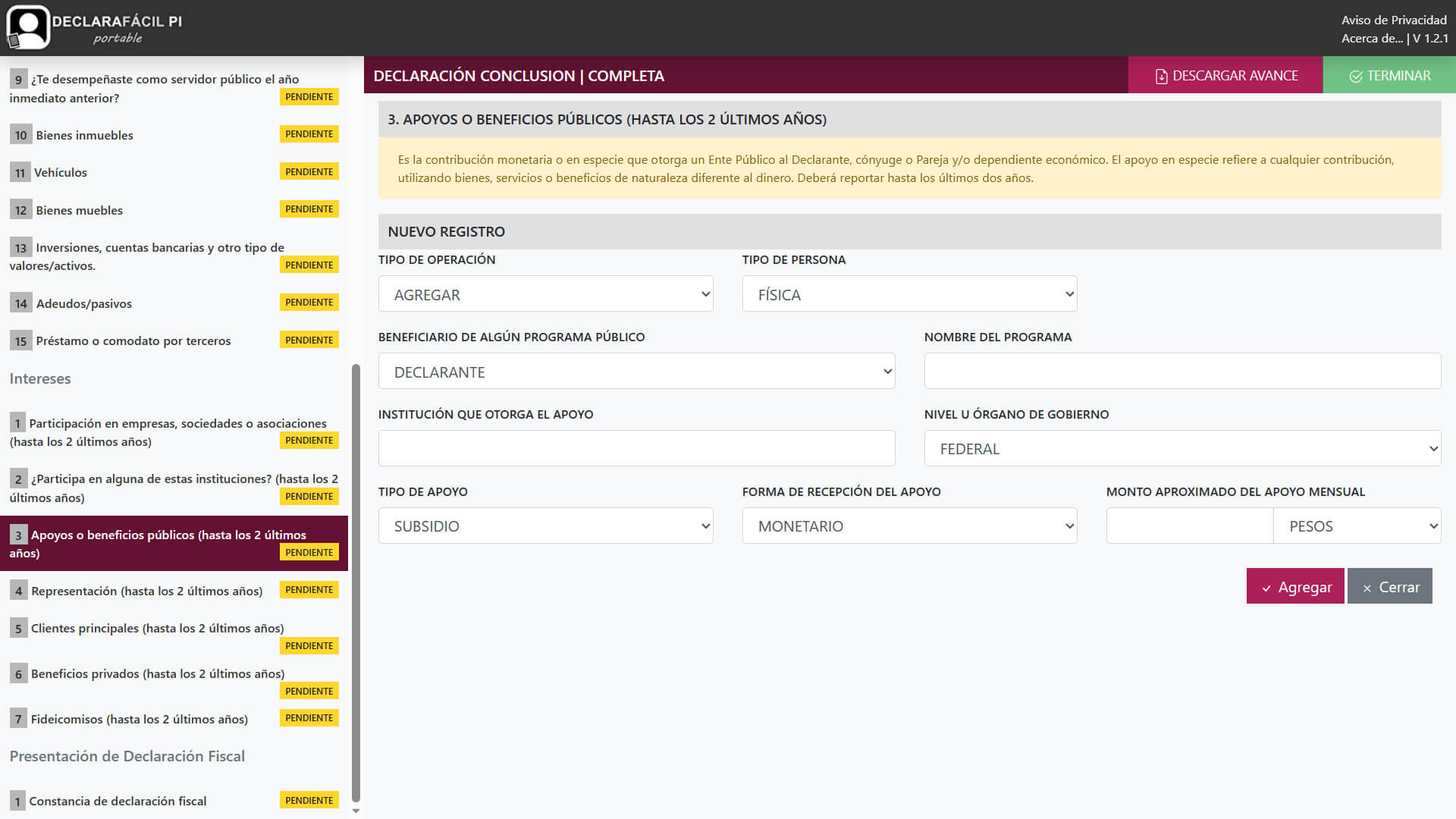Open ¿Te desempeñaste como servidor público section
The image size is (1456, 819).
[x=174, y=88]
